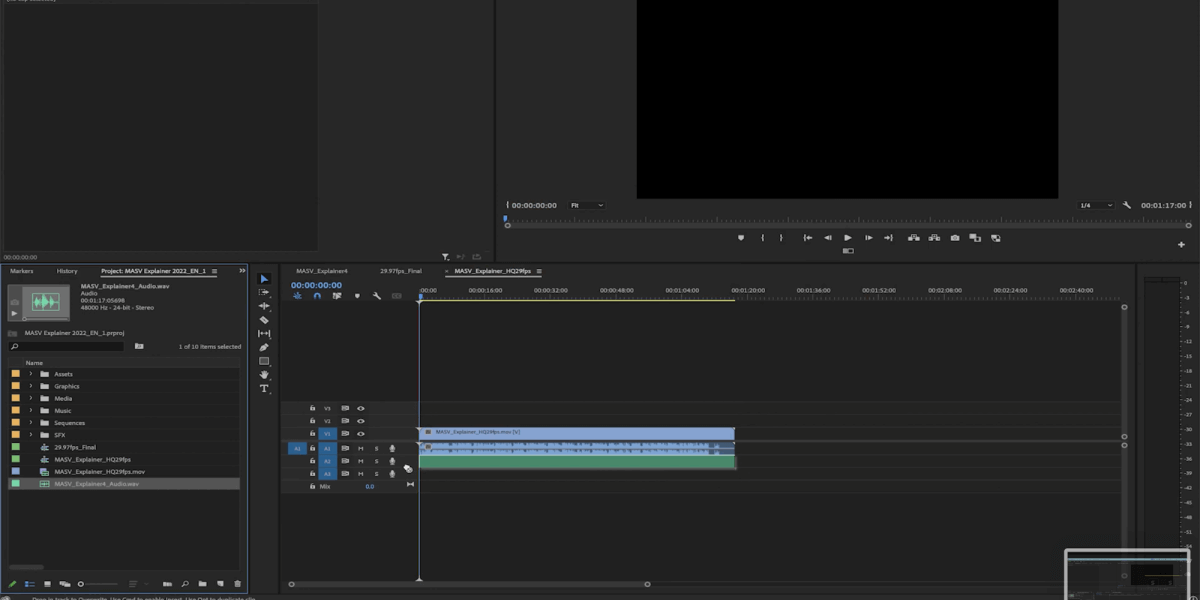Open the Fit zoom level dropdown
1200x600 pixels.
pyautogui.click(x=586, y=205)
